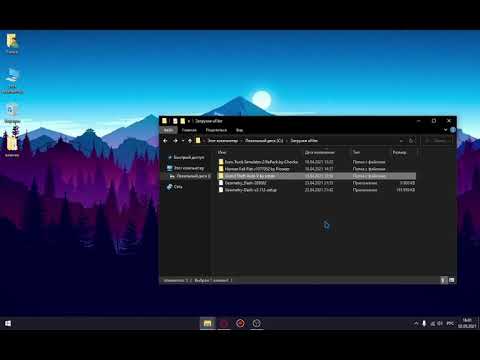Sort by Имя column header

tap(222, 152)
